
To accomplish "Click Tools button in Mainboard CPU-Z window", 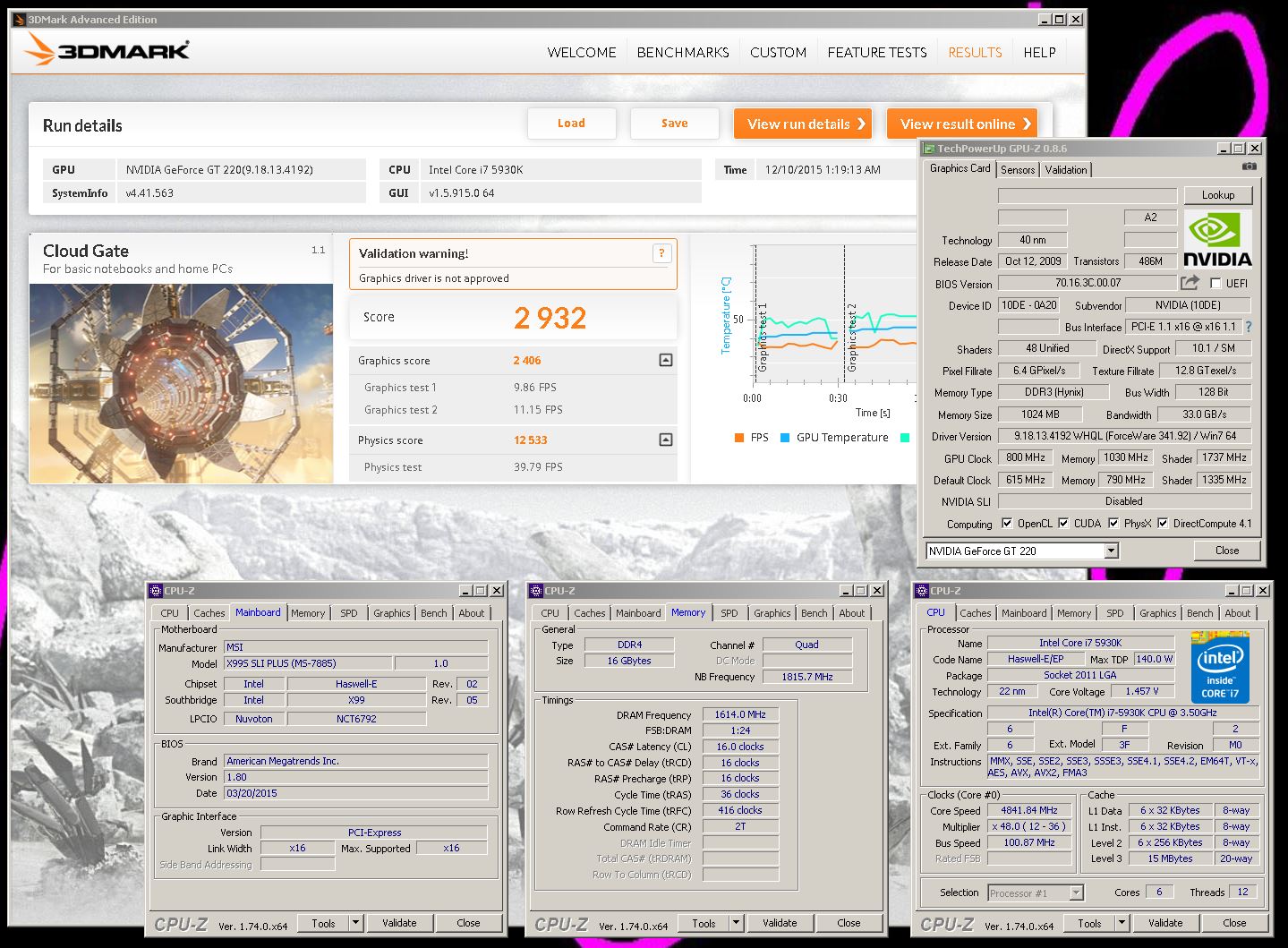I will 324,923.
